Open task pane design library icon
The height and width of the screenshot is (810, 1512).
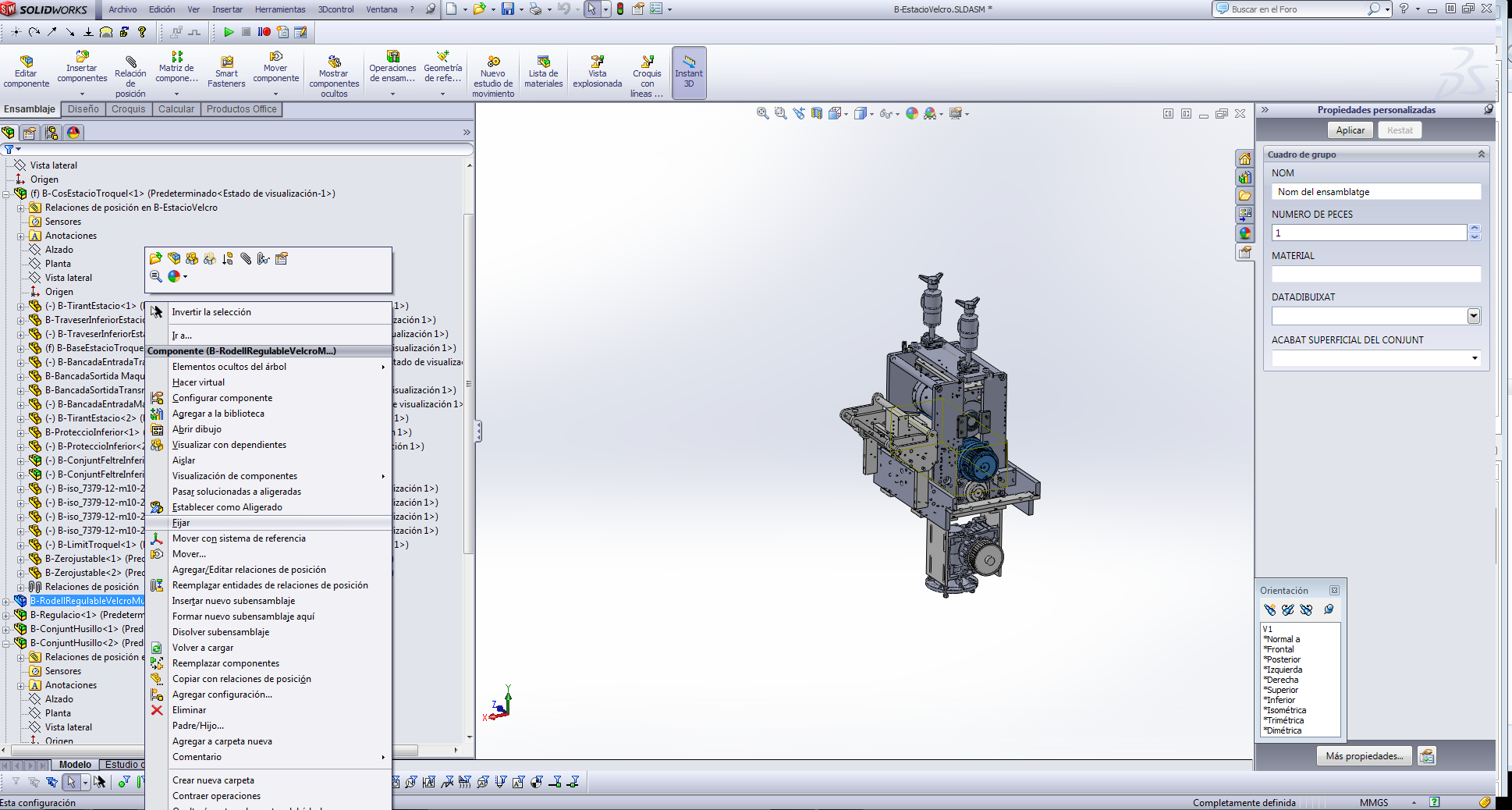point(1244,177)
